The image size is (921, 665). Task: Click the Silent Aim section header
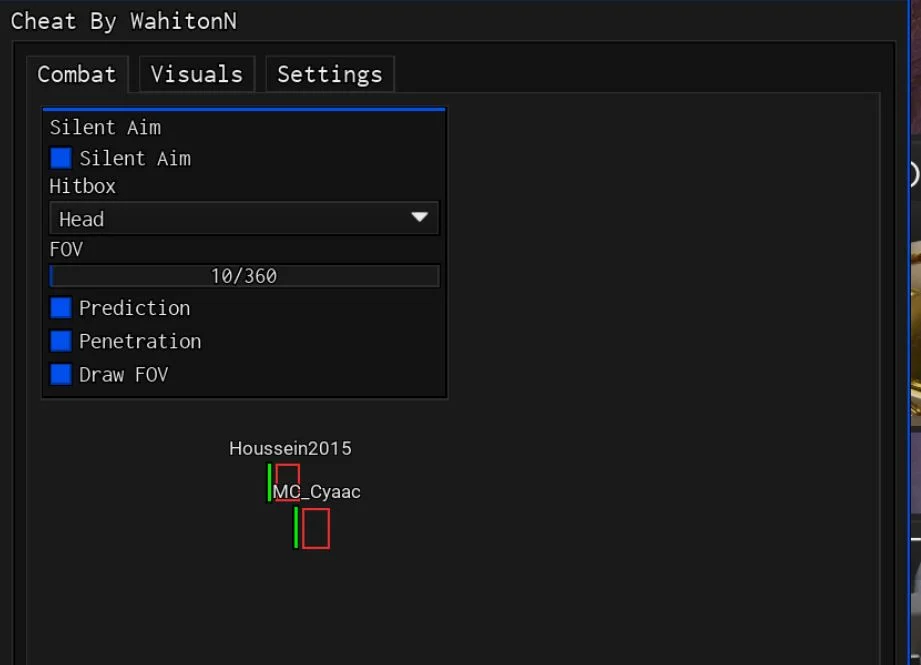105,127
